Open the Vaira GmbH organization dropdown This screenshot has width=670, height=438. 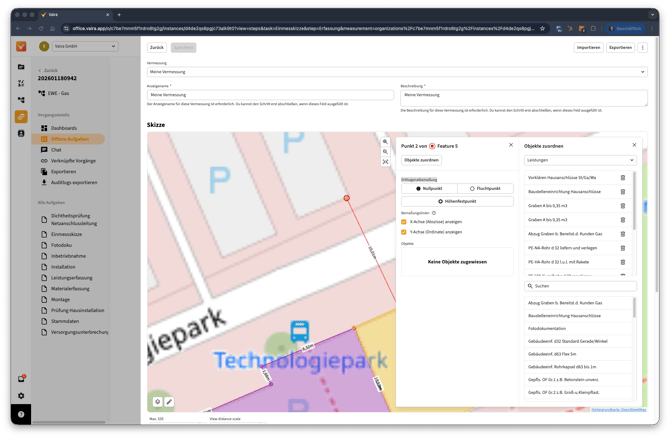click(85, 46)
